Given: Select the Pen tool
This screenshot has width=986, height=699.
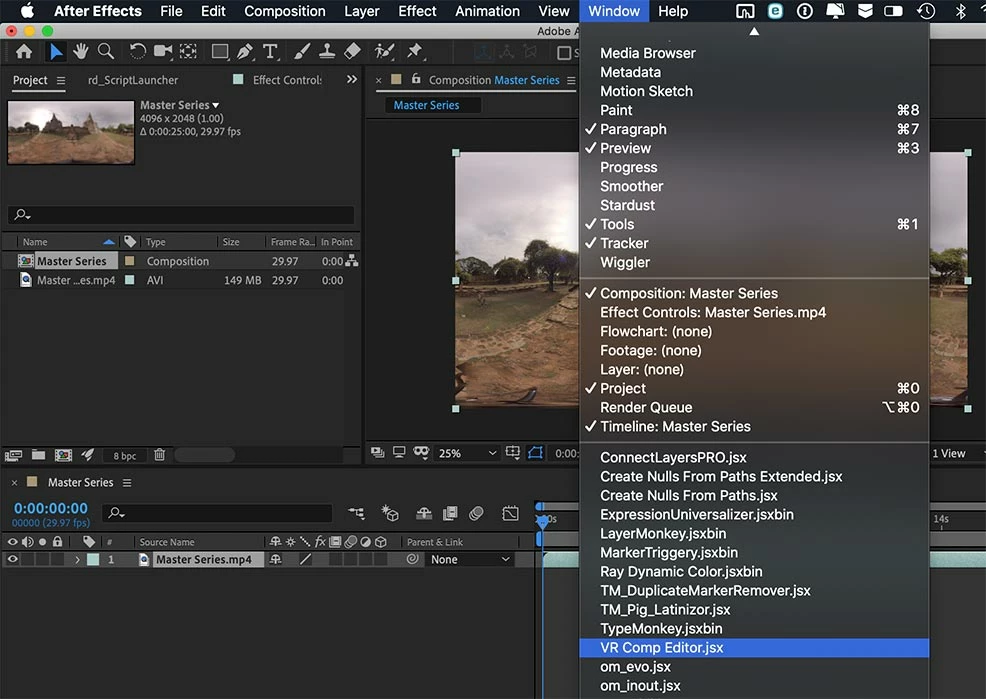Looking at the screenshot, I should pyautogui.click(x=245, y=52).
